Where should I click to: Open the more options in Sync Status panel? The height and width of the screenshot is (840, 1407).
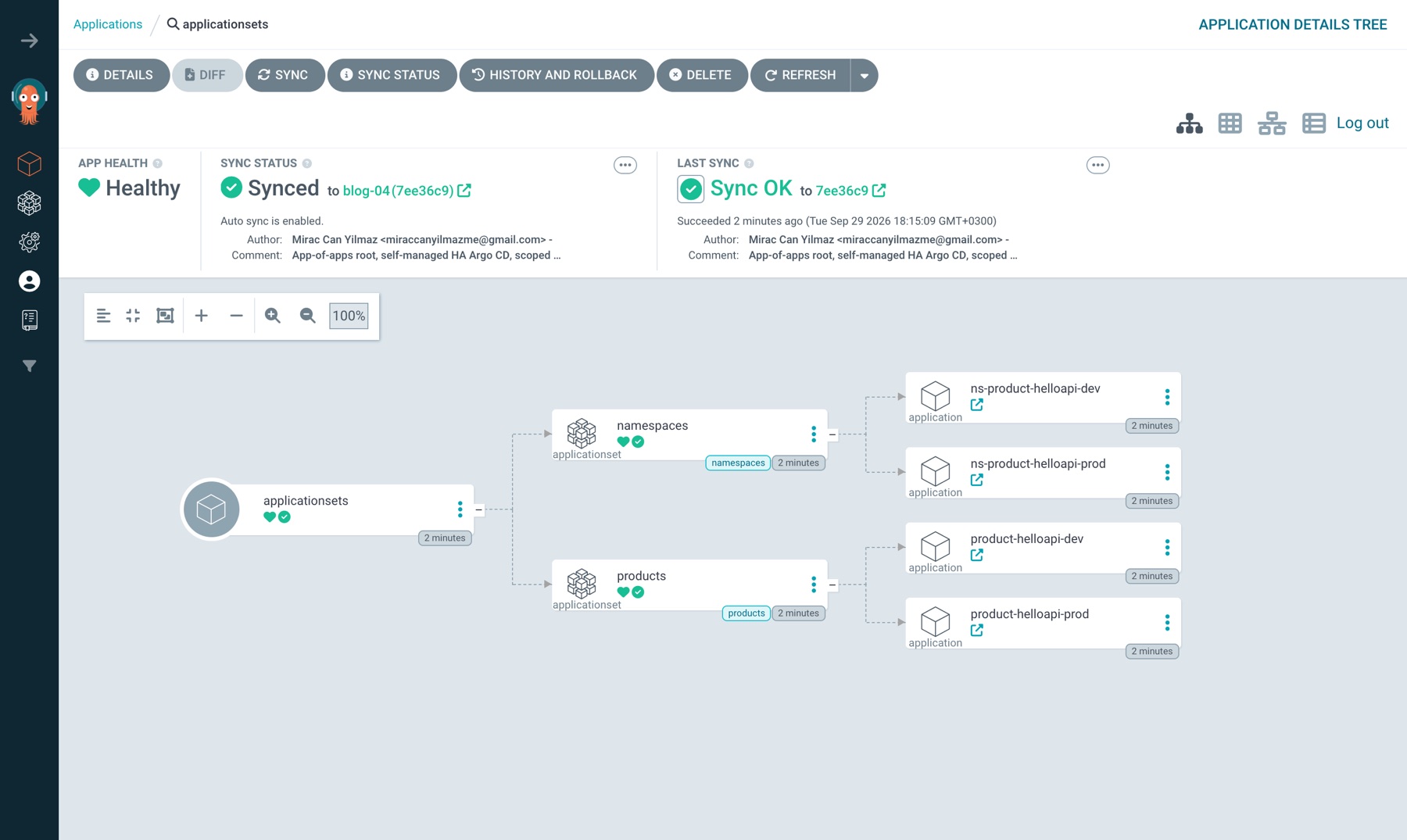[625, 165]
